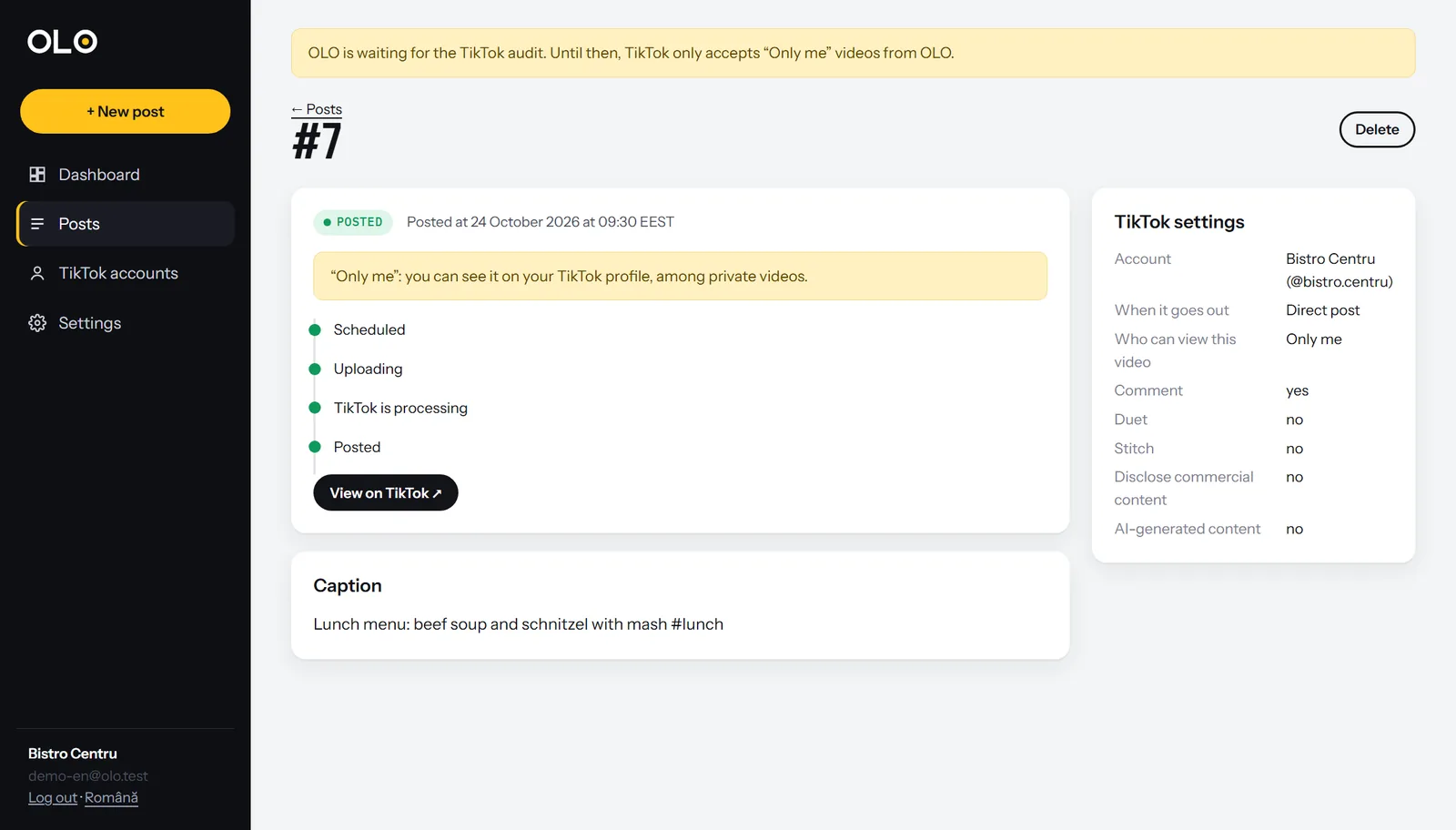Viewport: 1456px width, 830px height.
Task: Click the "Only me" visibility value
Action: point(1313,339)
